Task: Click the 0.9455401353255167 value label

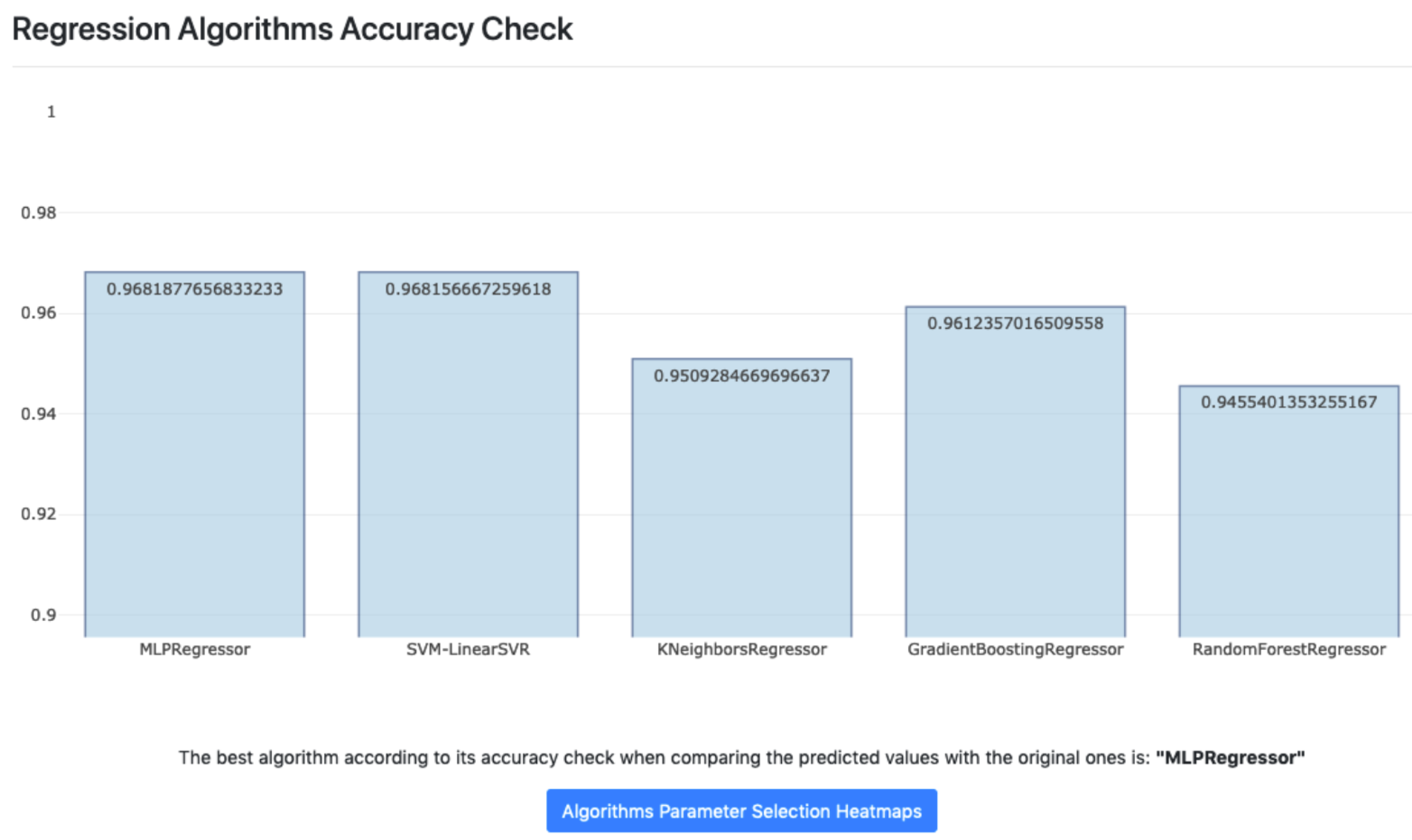Action: tap(1289, 402)
